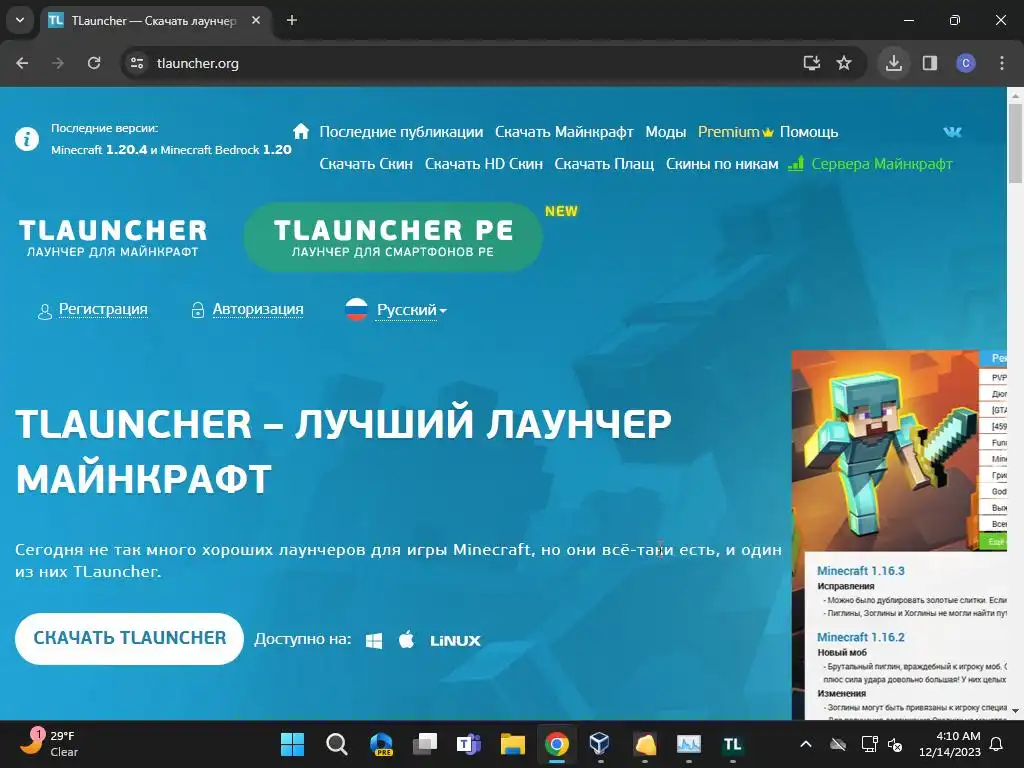Open Сервера Майнкрафт link
The width and height of the screenshot is (1024, 768).
click(871, 164)
